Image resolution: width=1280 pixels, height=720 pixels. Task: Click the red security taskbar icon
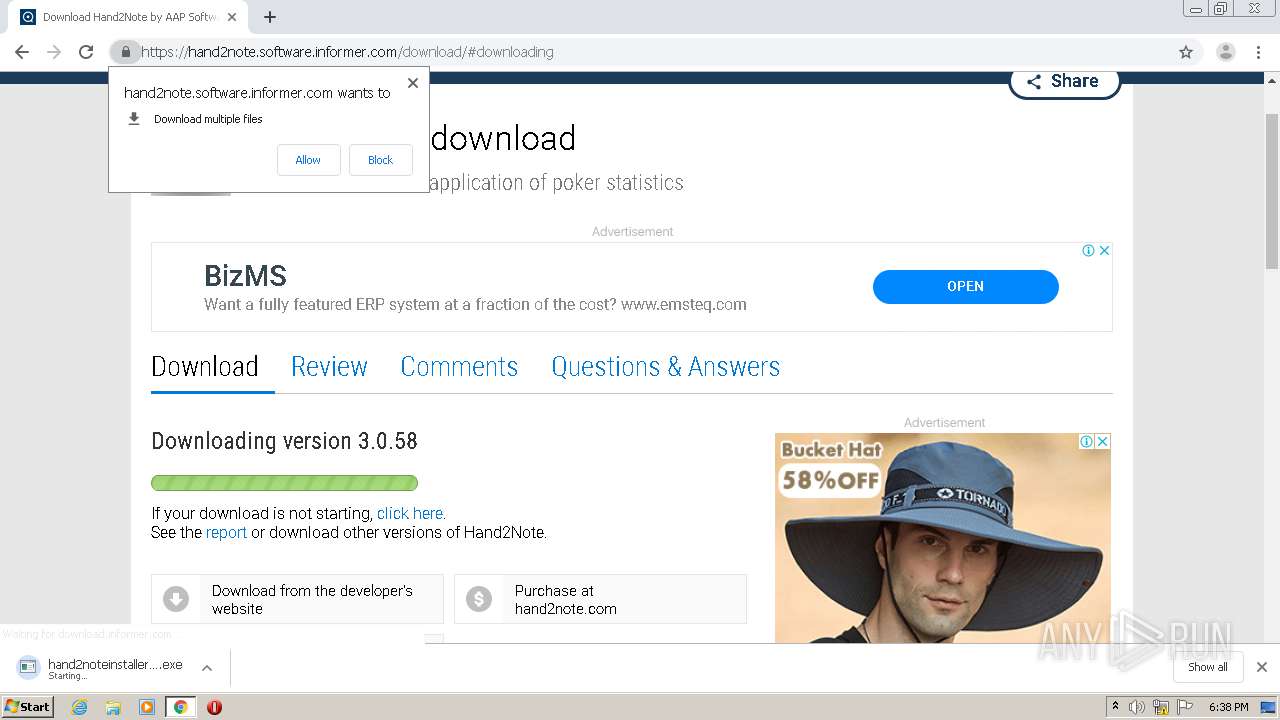(214, 707)
